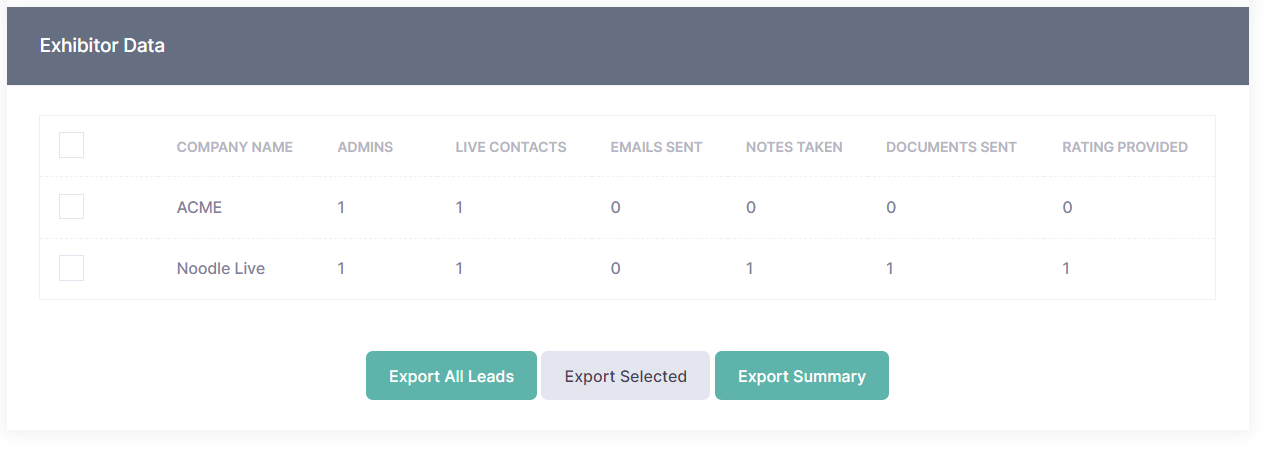The height and width of the screenshot is (451, 1264).
Task: Select the Rating Provided column header
Action: tap(1124, 147)
